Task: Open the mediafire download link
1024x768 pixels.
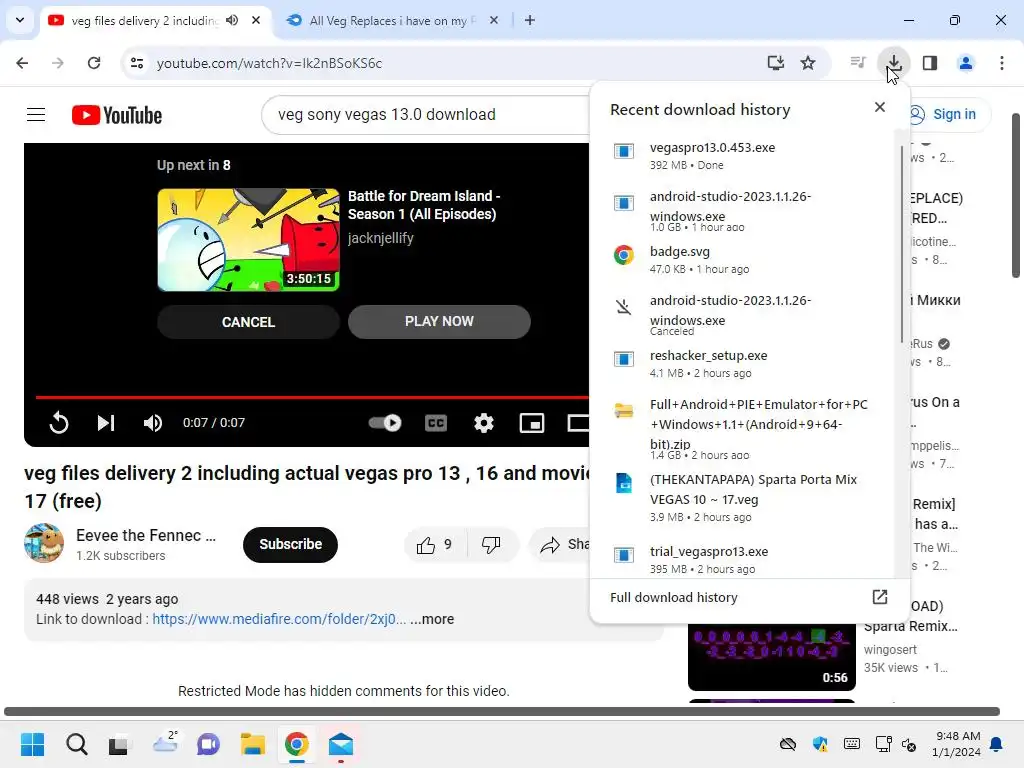Action: pyautogui.click(x=279, y=619)
